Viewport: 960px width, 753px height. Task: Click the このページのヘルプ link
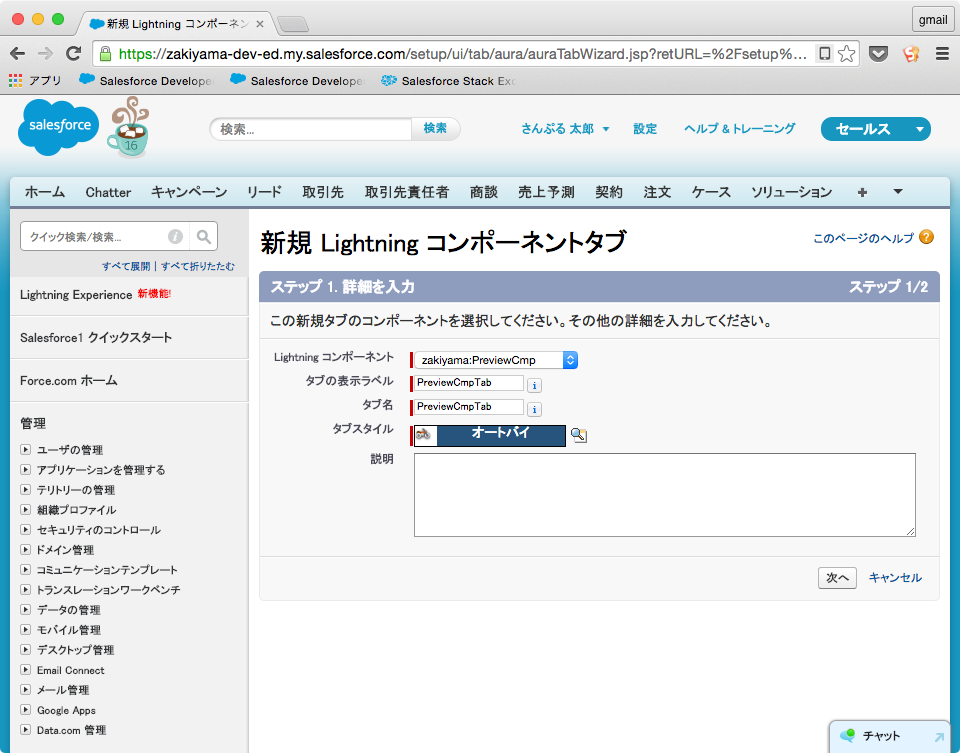tap(863, 238)
